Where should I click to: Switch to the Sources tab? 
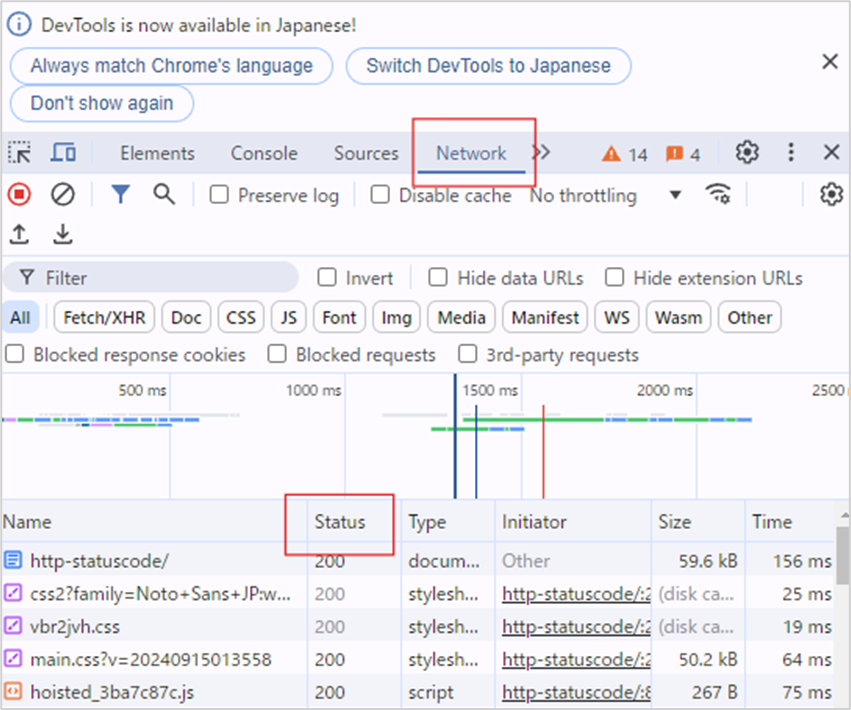click(x=366, y=153)
